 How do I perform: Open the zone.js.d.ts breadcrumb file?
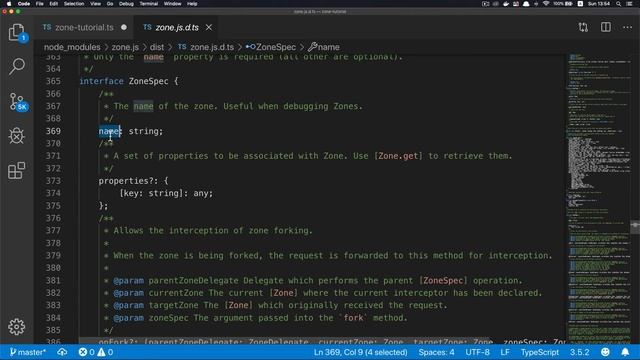(206, 47)
